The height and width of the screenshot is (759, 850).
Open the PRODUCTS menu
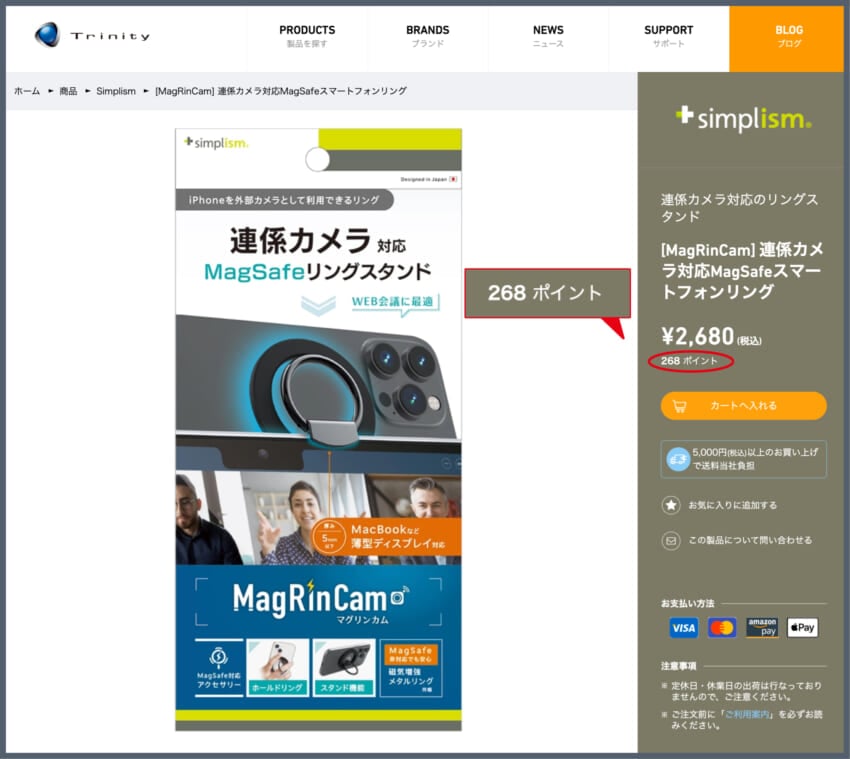click(307, 36)
